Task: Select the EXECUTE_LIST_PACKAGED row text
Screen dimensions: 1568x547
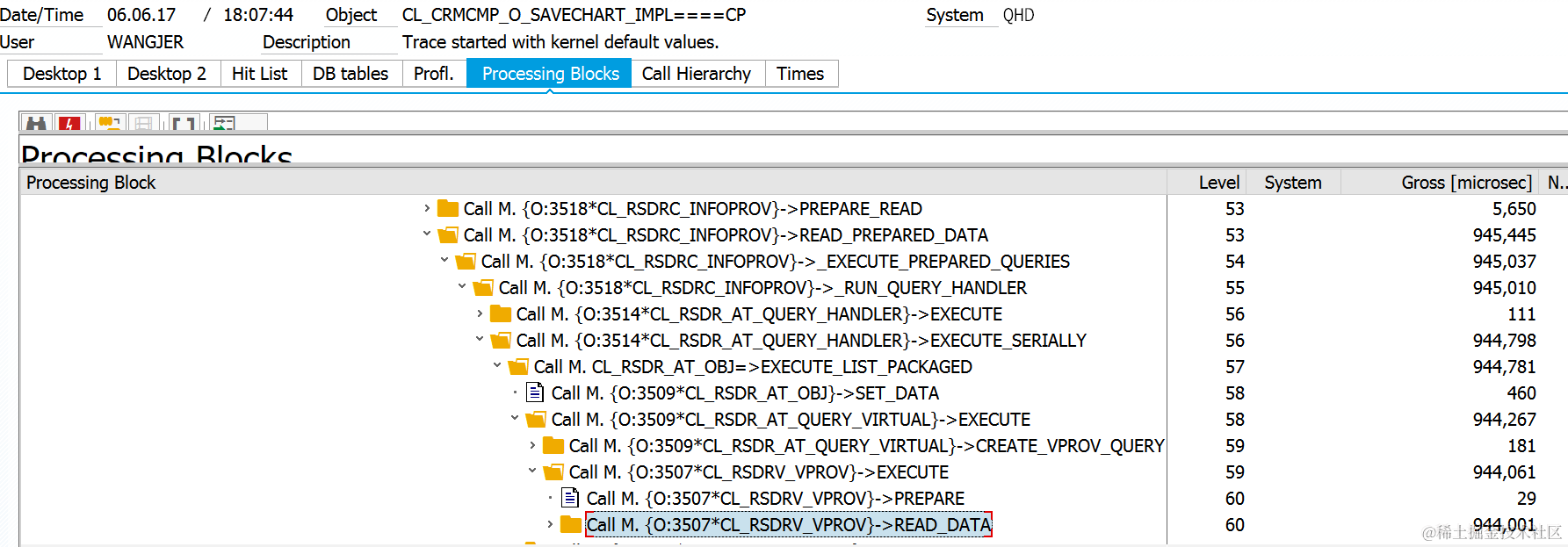Action: click(x=753, y=366)
